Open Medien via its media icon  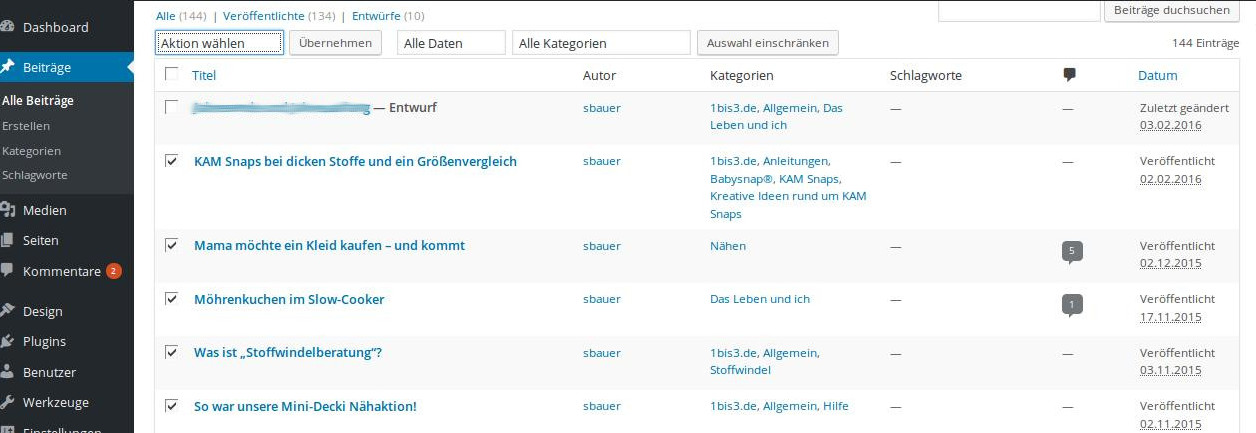pyautogui.click(x=8, y=210)
